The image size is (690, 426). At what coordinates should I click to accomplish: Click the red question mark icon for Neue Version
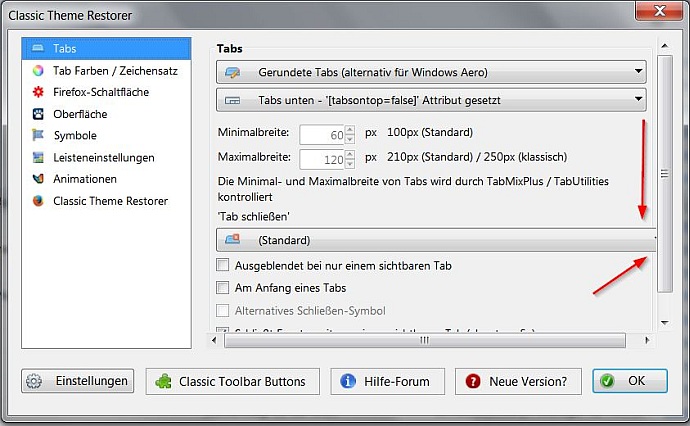pyautogui.click(x=473, y=381)
